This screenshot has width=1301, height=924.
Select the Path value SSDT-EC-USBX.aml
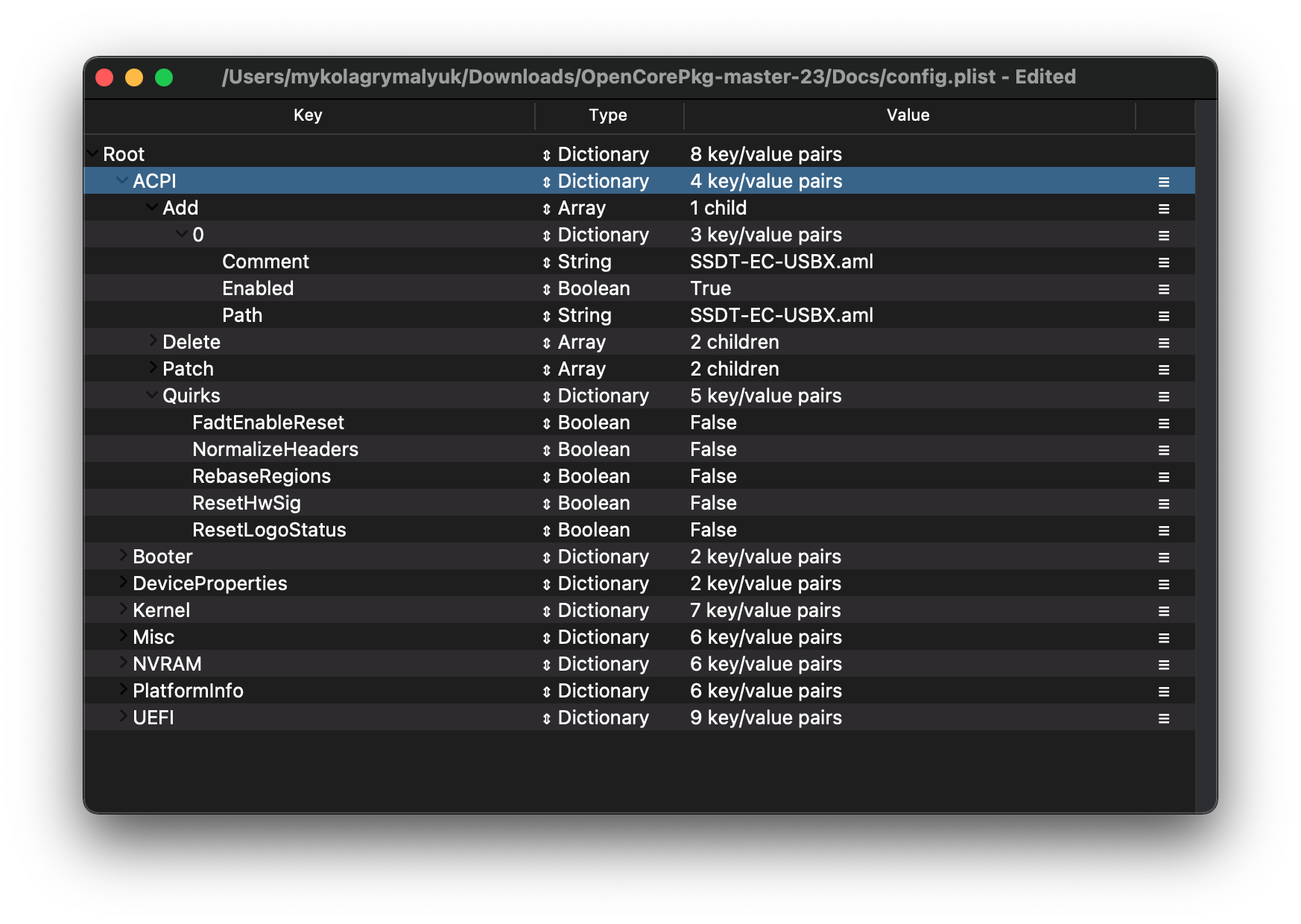[781, 315]
